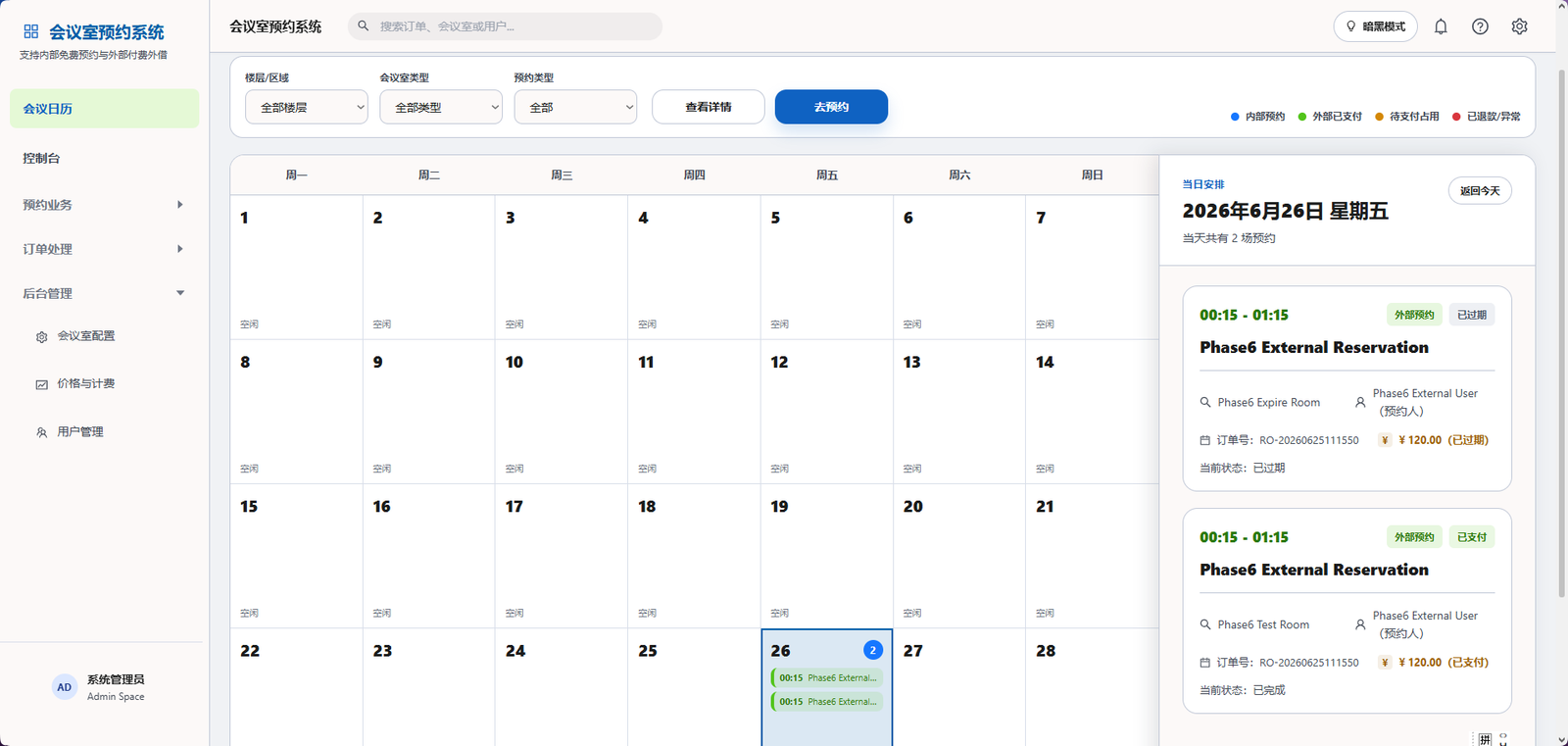Click the meeting room system logo icon
This screenshot has height=746, width=1568.
click(31, 32)
